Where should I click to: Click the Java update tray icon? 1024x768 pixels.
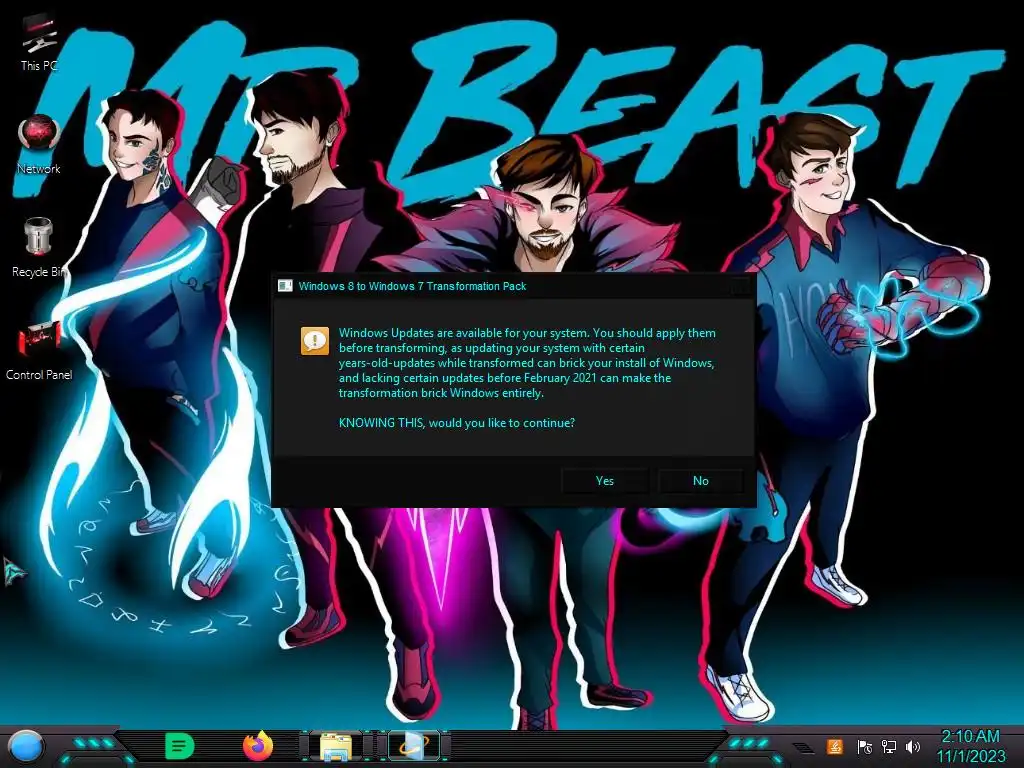coord(835,746)
